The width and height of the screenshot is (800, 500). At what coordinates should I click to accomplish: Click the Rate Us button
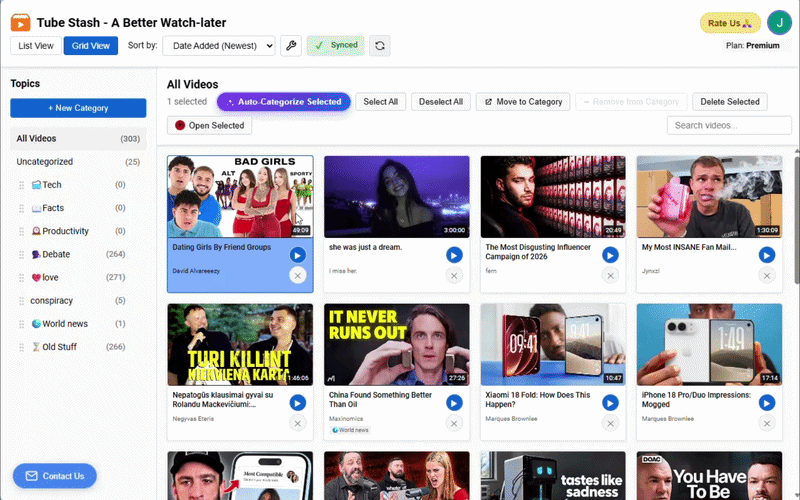730,23
